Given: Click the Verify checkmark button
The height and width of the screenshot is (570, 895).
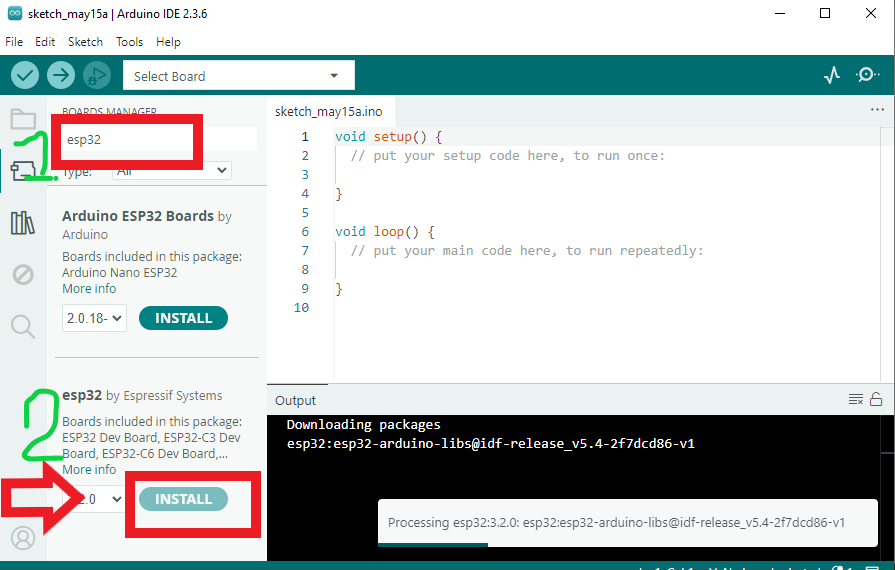Looking at the screenshot, I should pos(25,75).
